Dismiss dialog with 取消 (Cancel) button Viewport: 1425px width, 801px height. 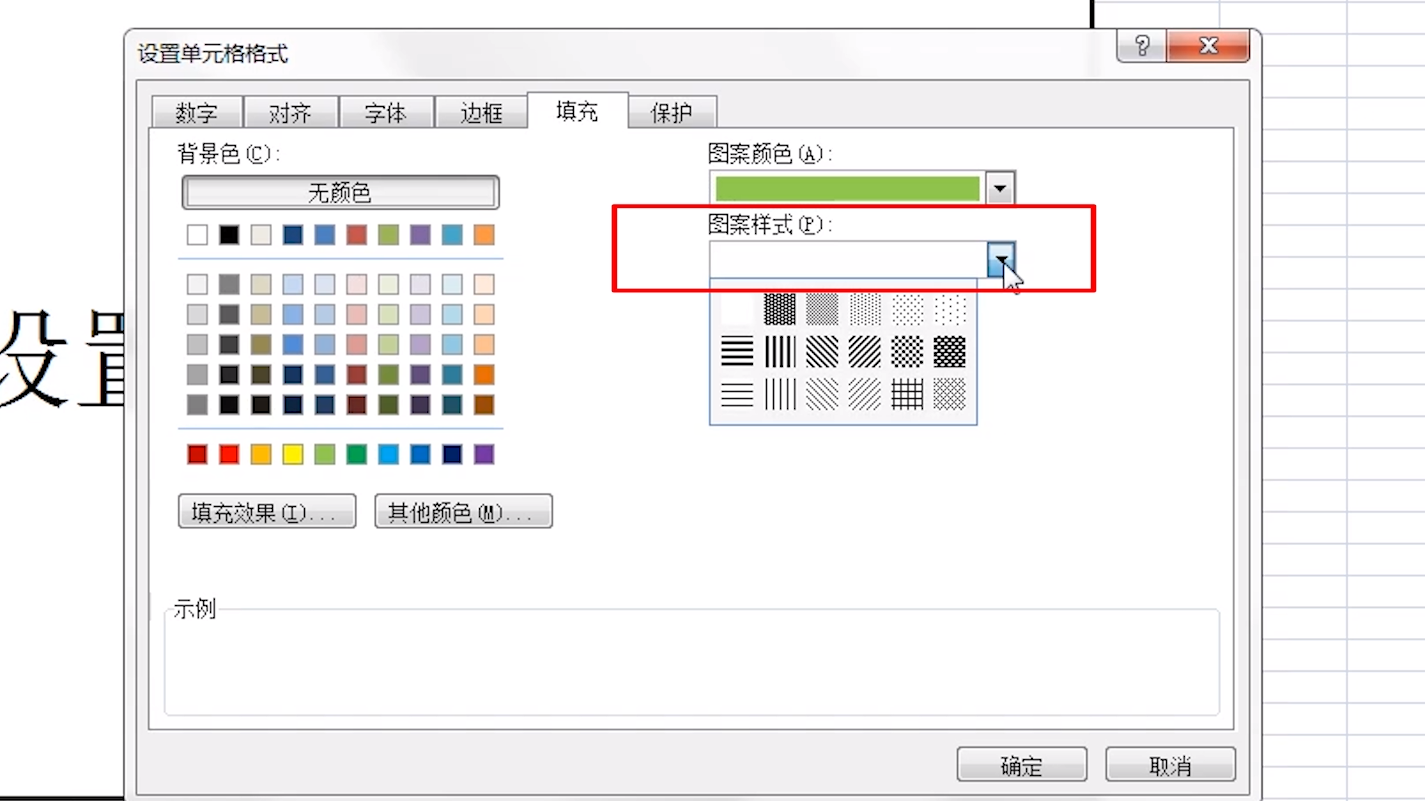pyautogui.click(x=1169, y=764)
